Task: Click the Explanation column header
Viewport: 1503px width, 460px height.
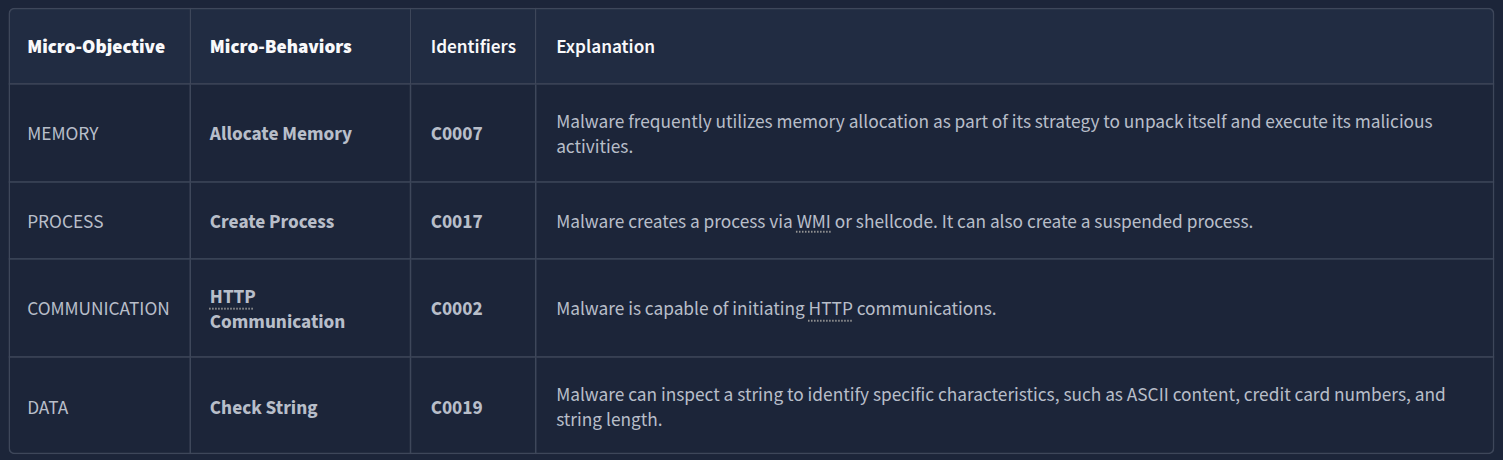Action: coord(605,47)
